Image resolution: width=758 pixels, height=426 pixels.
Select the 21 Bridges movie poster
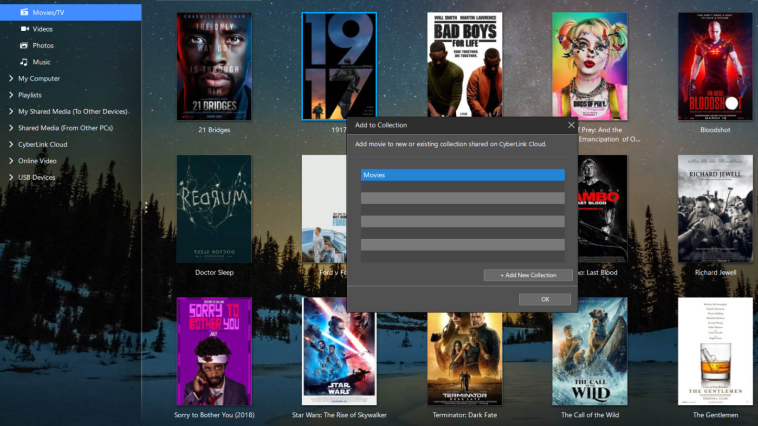point(214,65)
